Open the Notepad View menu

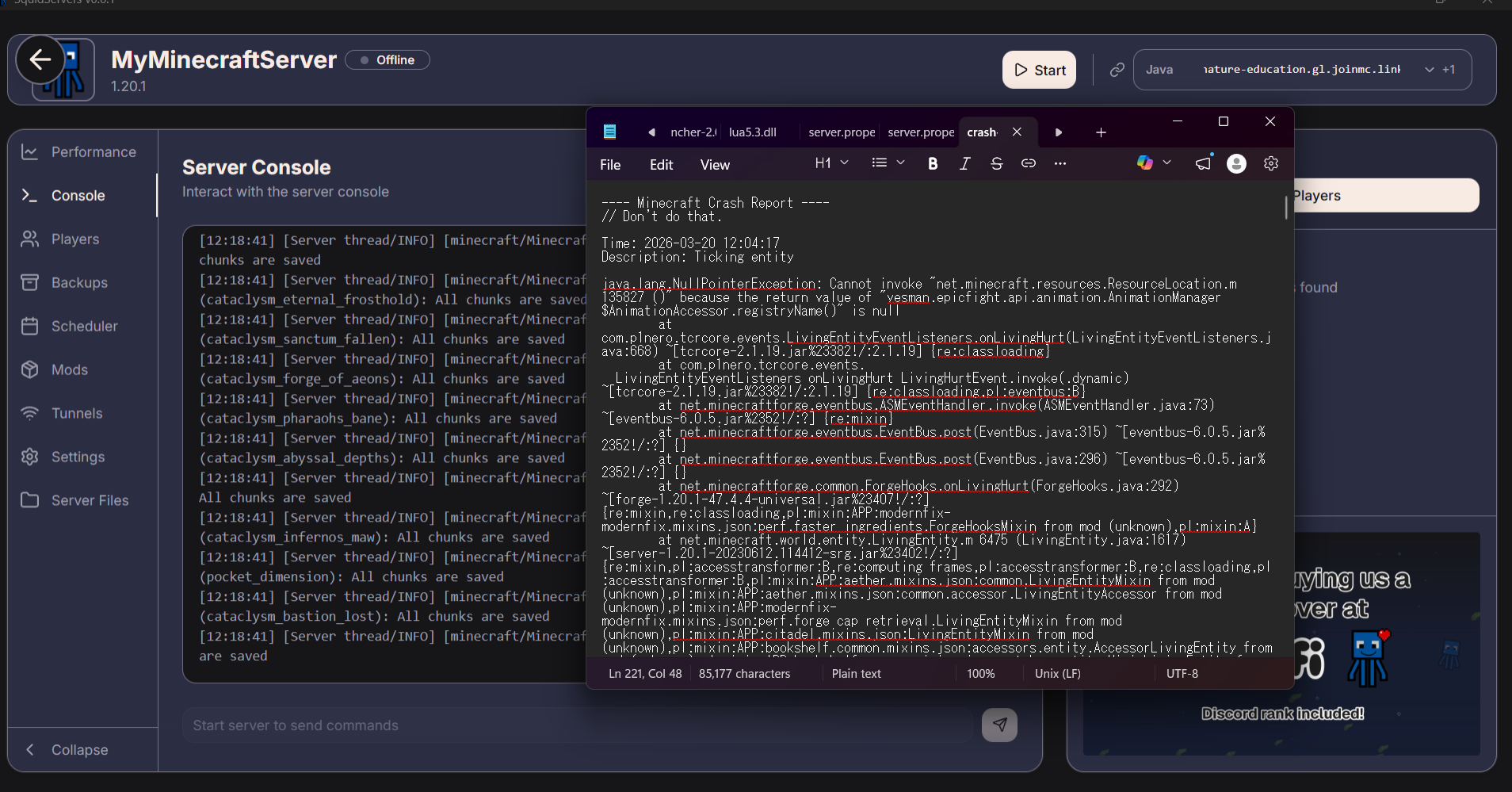click(715, 164)
